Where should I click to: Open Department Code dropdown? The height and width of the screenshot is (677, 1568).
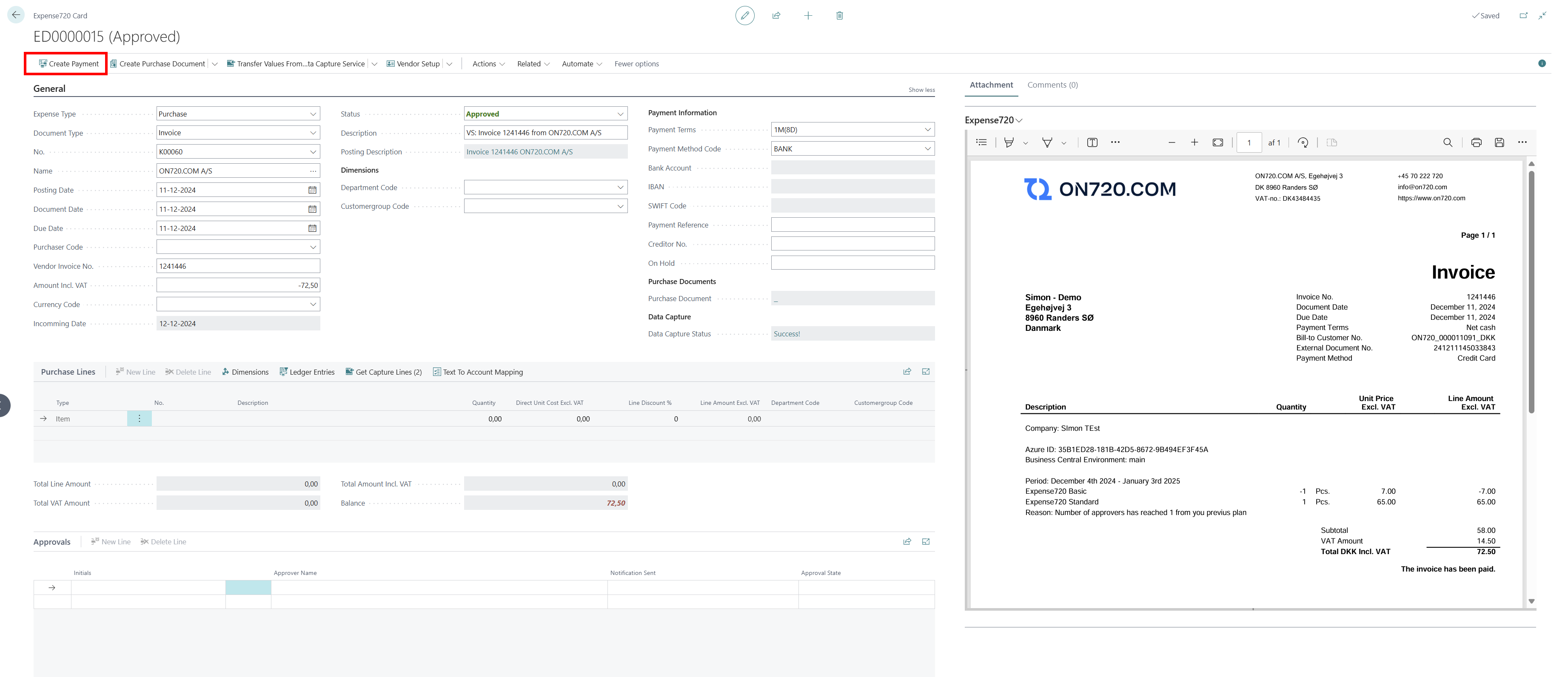click(620, 188)
